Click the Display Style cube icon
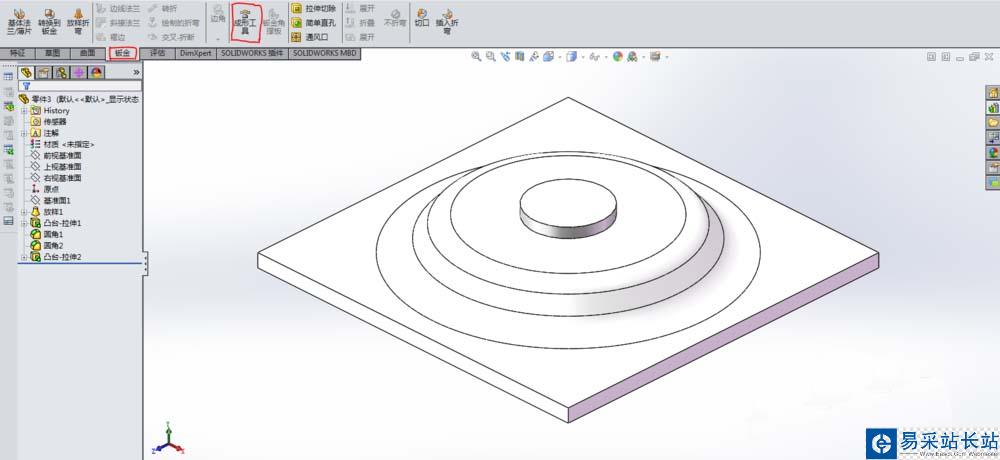 pos(571,57)
